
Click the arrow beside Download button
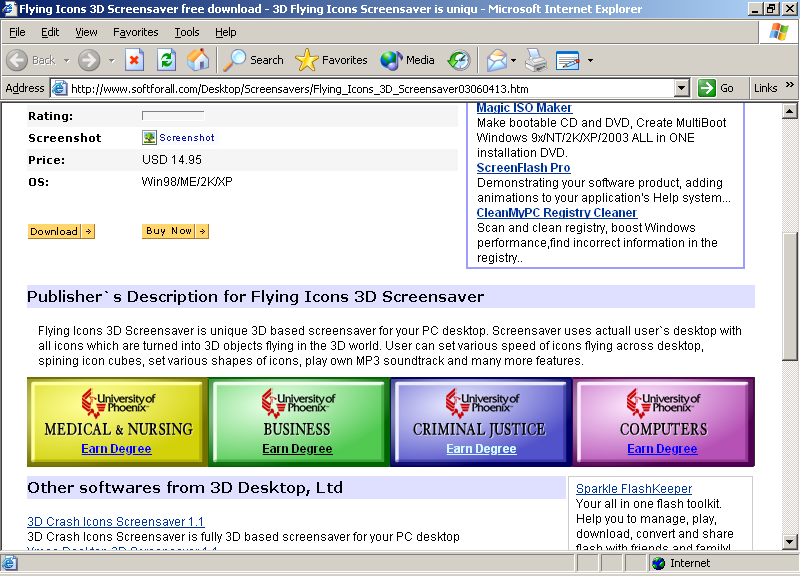[89, 231]
